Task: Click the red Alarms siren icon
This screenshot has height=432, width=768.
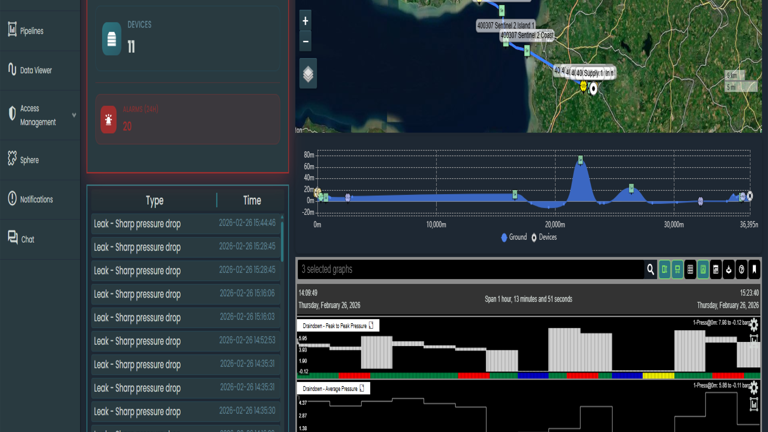Action: coord(109,120)
